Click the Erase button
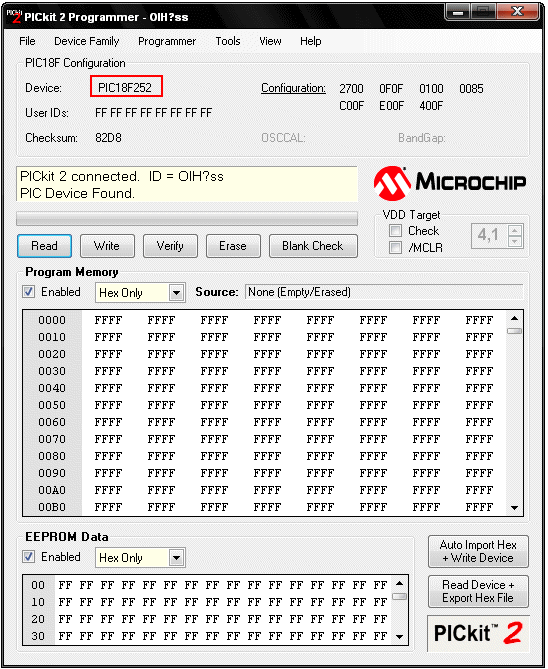This screenshot has height=669, width=548. click(233, 246)
